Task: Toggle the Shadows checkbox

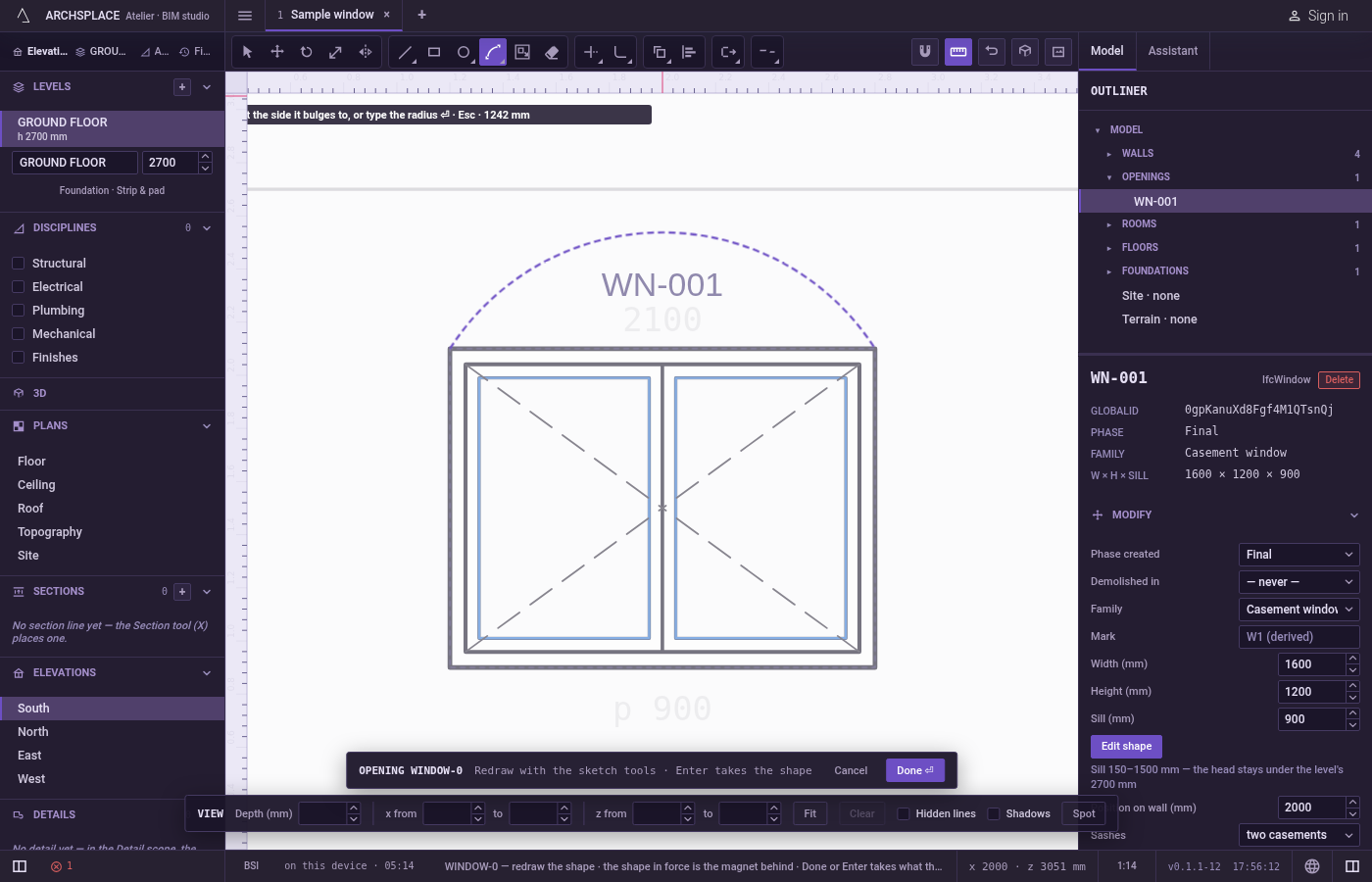Action: (x=994, y=813)
